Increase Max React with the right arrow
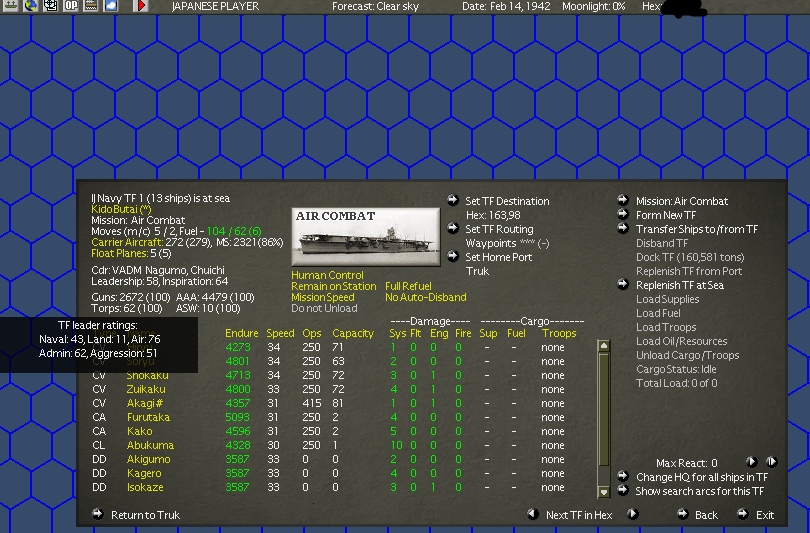810x533 pixels. tap(772, 462)
